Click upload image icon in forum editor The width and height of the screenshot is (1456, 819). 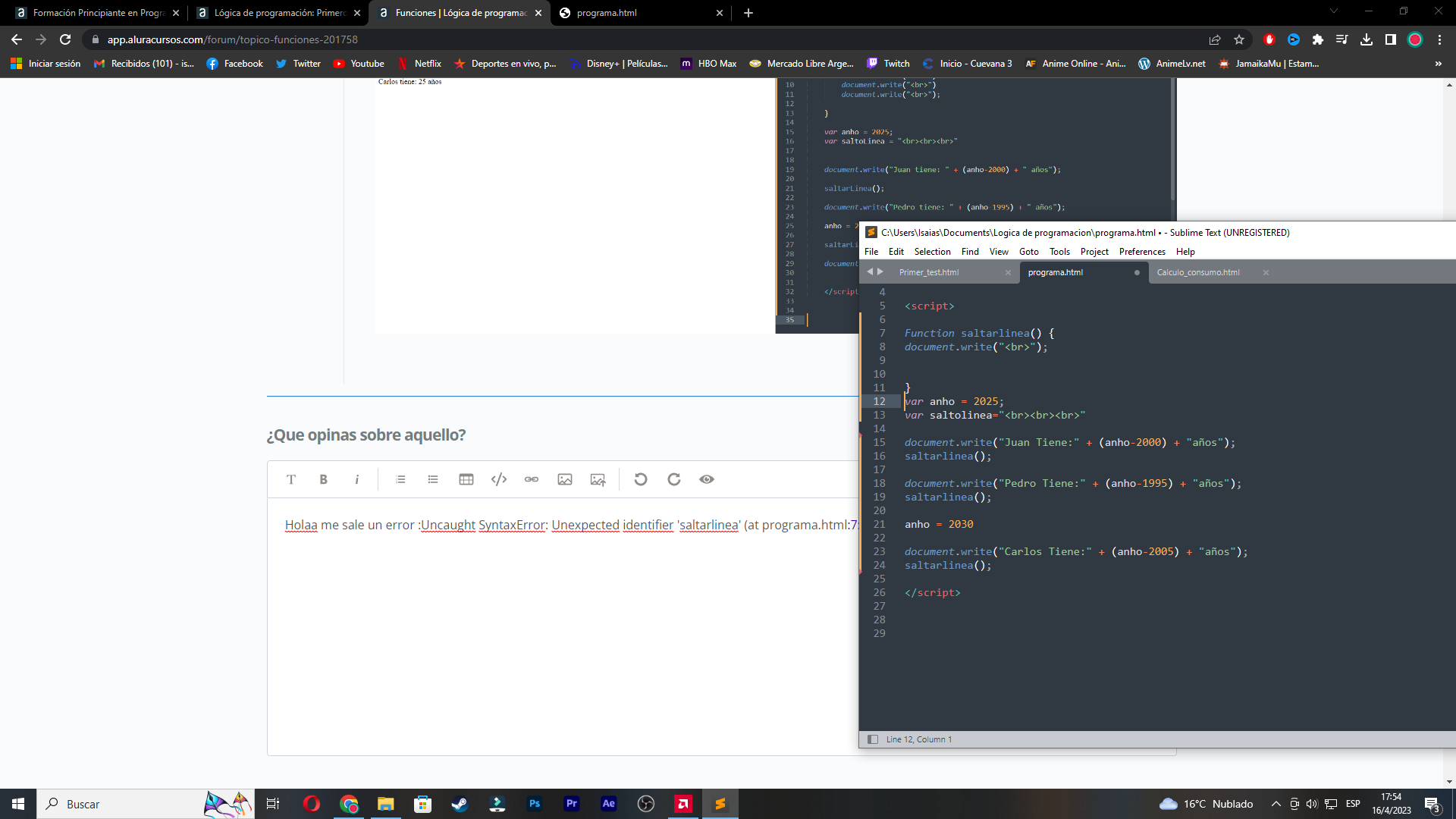598,479
